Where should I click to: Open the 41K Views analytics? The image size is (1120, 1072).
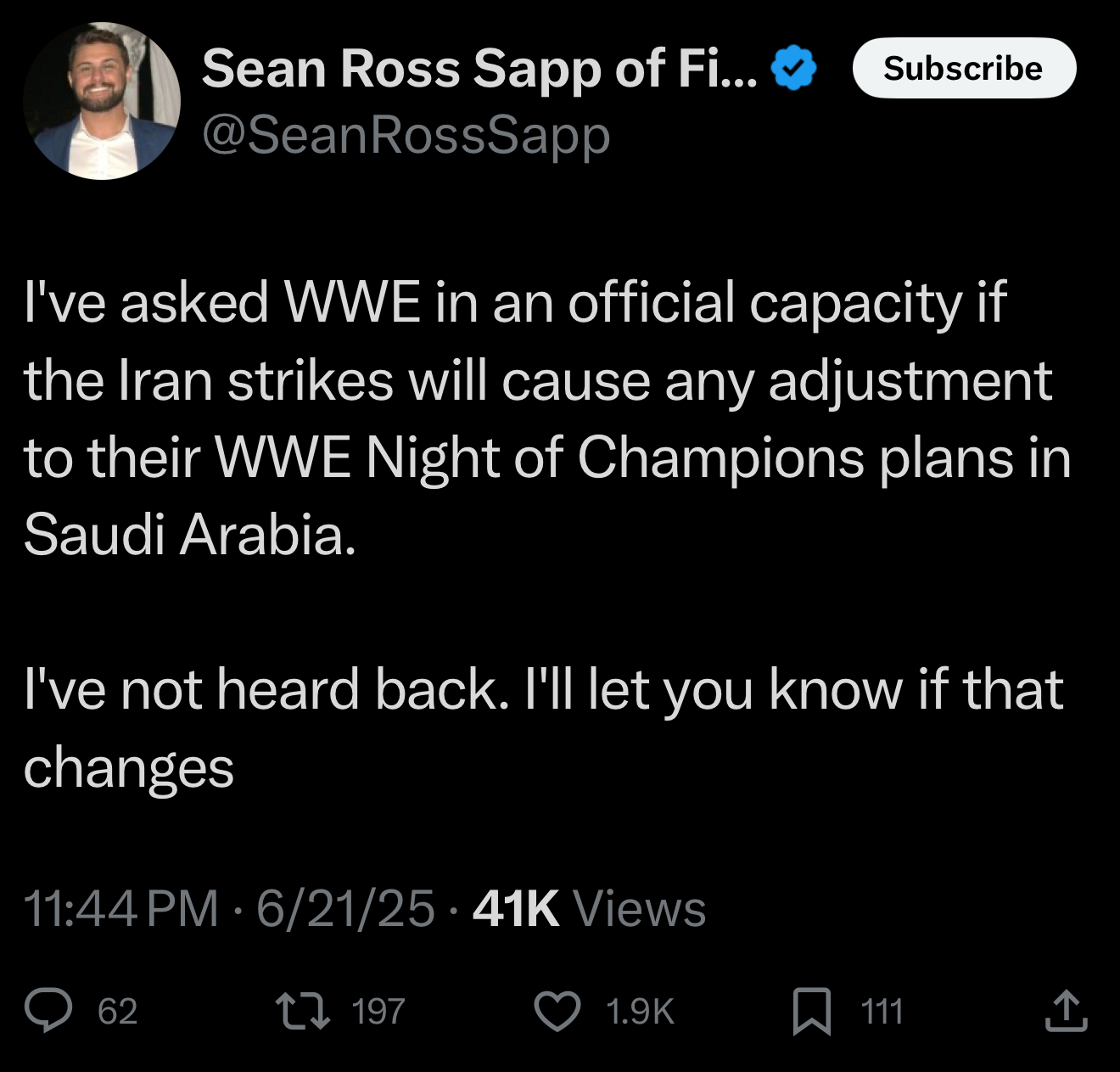(589, 908)
